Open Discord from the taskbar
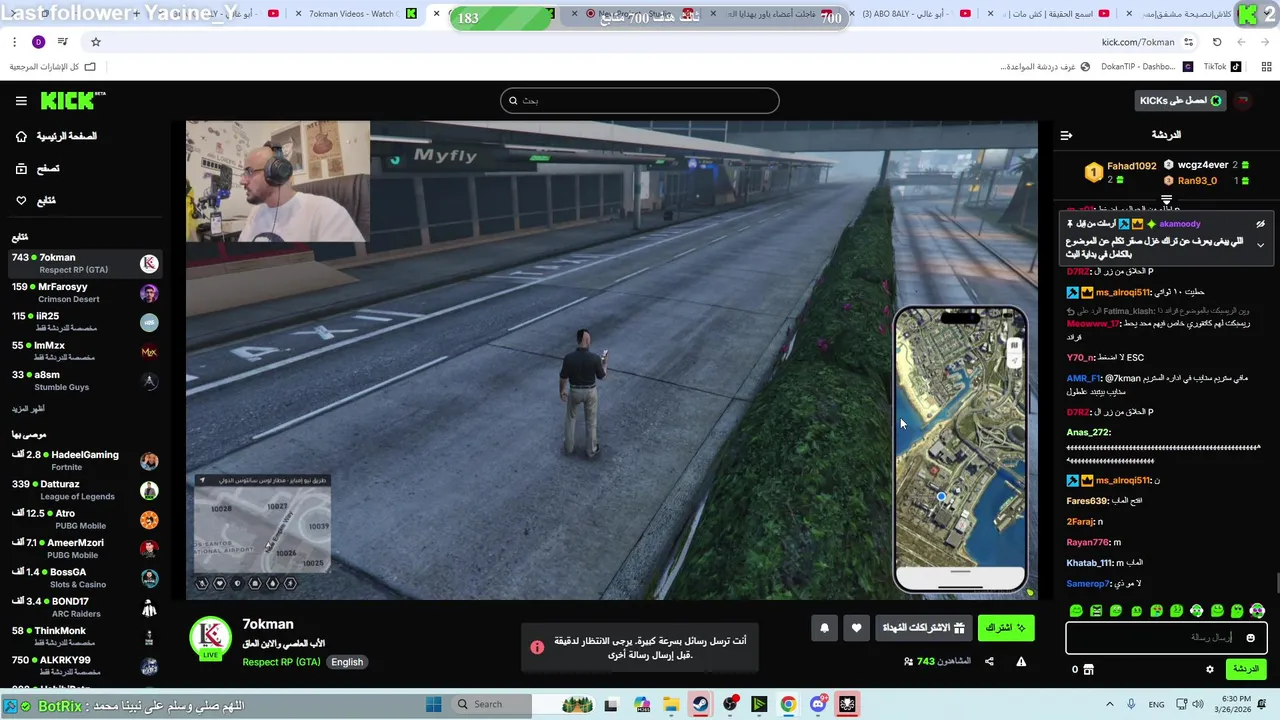Screen dimensions: 1280x720 (818, 704)
